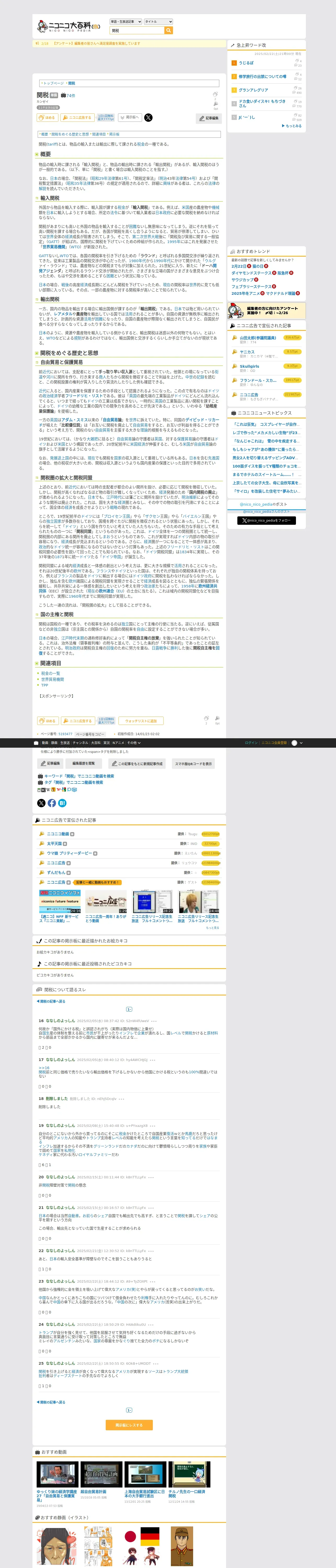Click the editor survey mascot banner
Image resolution: width=336 pixels, height=1568 pixels.
pyautogui.click(x=266, y=311)
